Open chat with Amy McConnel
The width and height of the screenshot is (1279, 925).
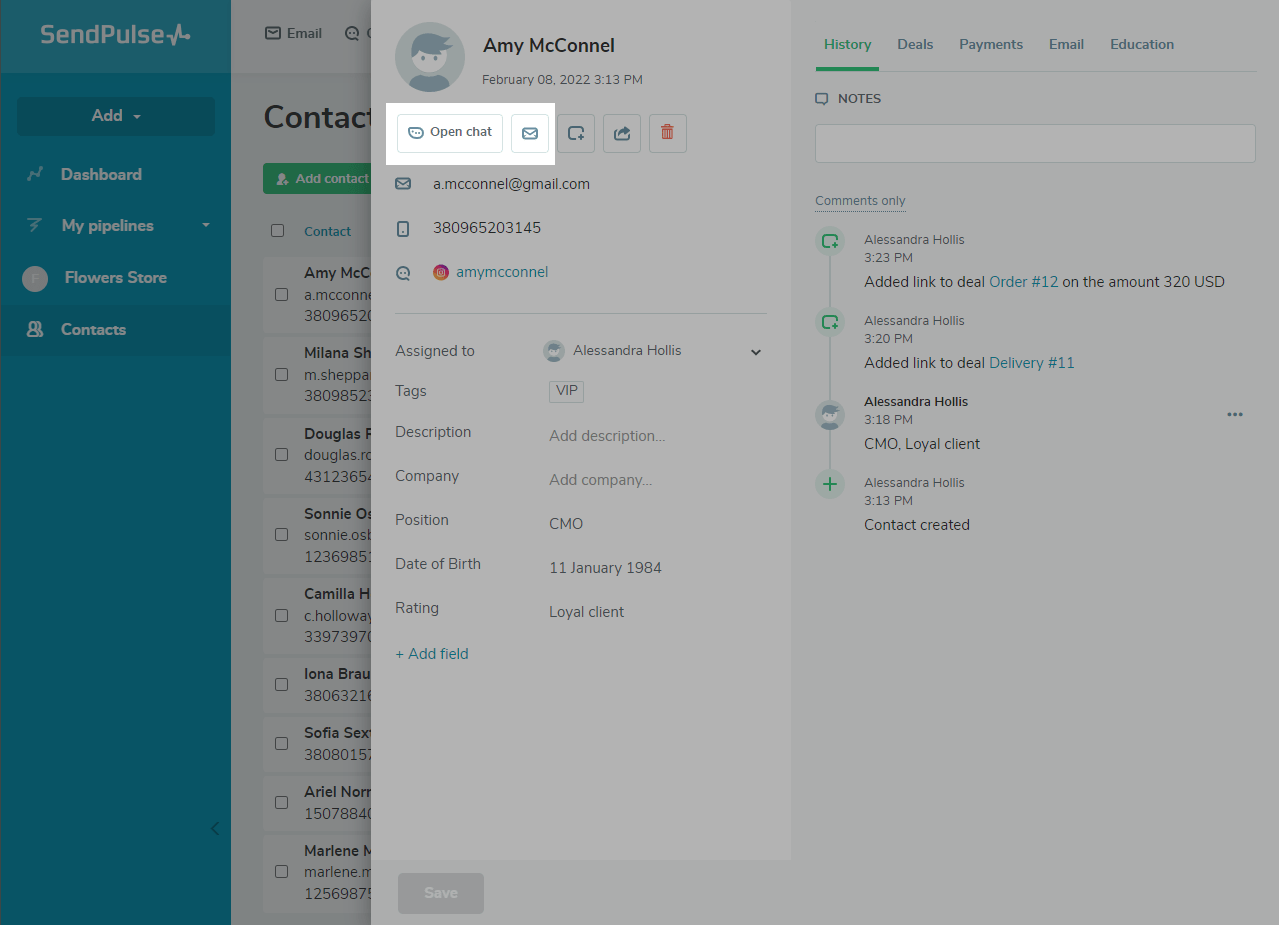pyautogui.click(x=450, y=133)
